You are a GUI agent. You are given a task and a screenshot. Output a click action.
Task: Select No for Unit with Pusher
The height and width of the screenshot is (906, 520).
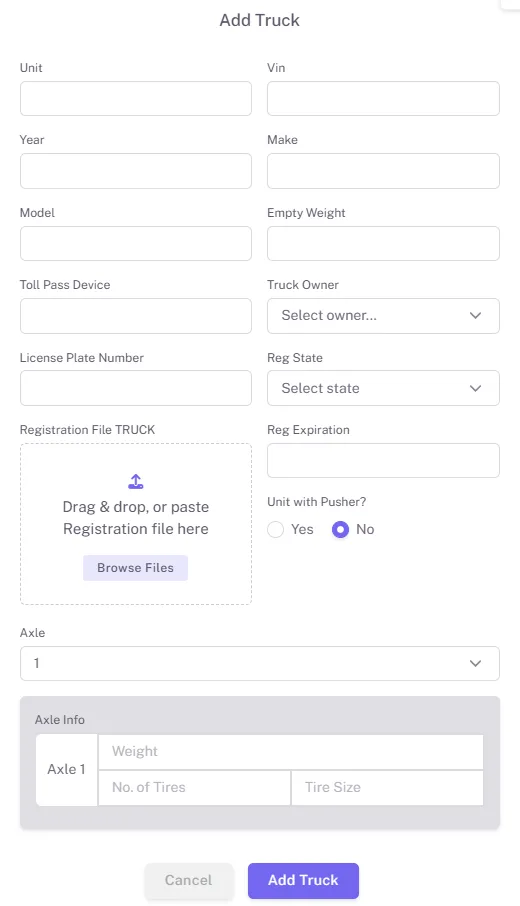340,529
